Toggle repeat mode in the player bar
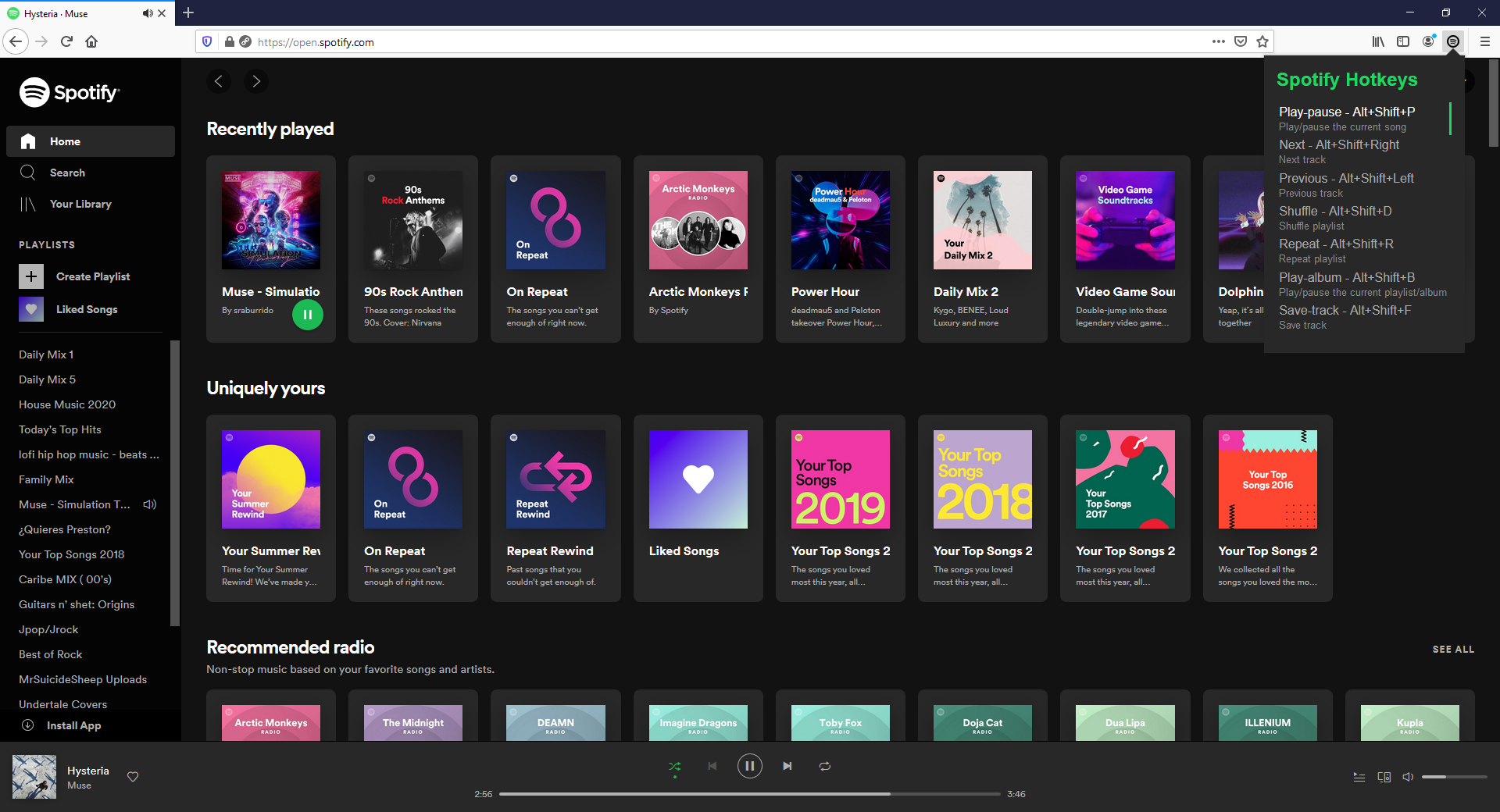This screenshot has height=812, width=1500. (x=825, y=766)
